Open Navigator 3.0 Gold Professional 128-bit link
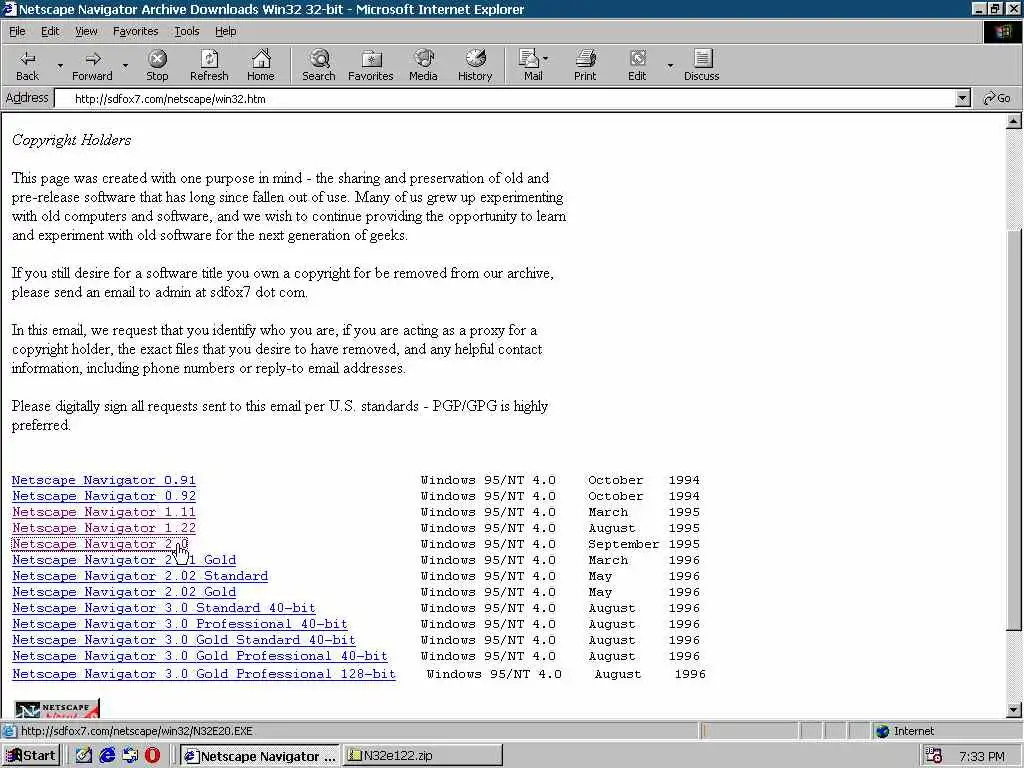This screenshot has height=768, width=1024. pyautogui.click(x=204, y=674)
